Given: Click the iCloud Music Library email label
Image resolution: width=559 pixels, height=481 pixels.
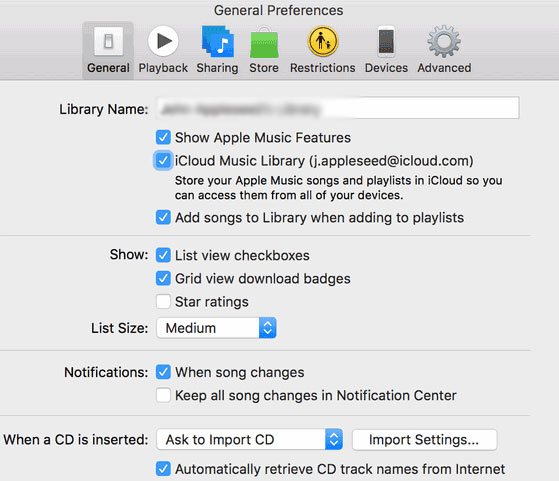Looking at the screenshot, I should point(324,161).
